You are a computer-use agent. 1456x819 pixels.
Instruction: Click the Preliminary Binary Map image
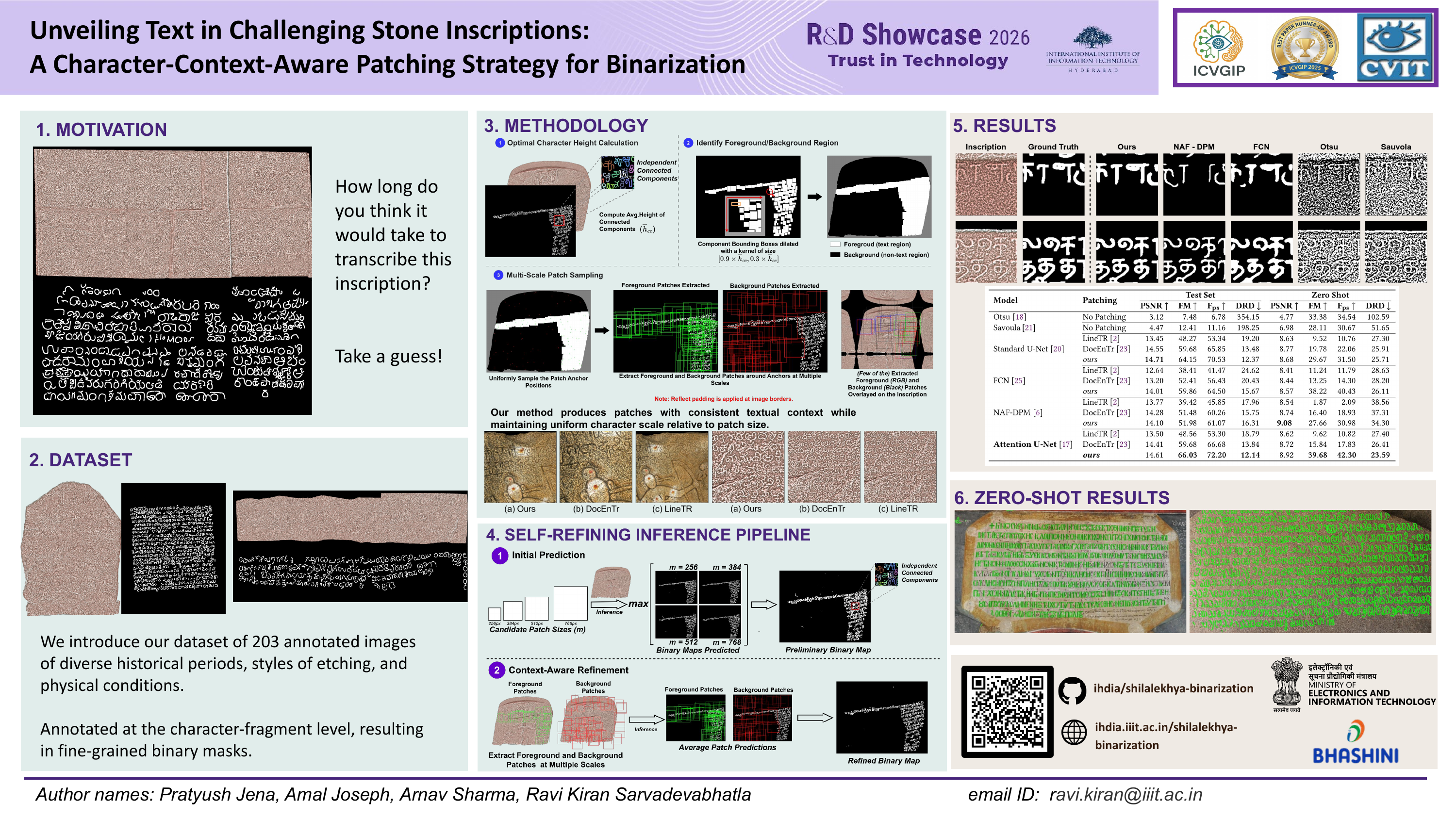(x=825, y=606)
